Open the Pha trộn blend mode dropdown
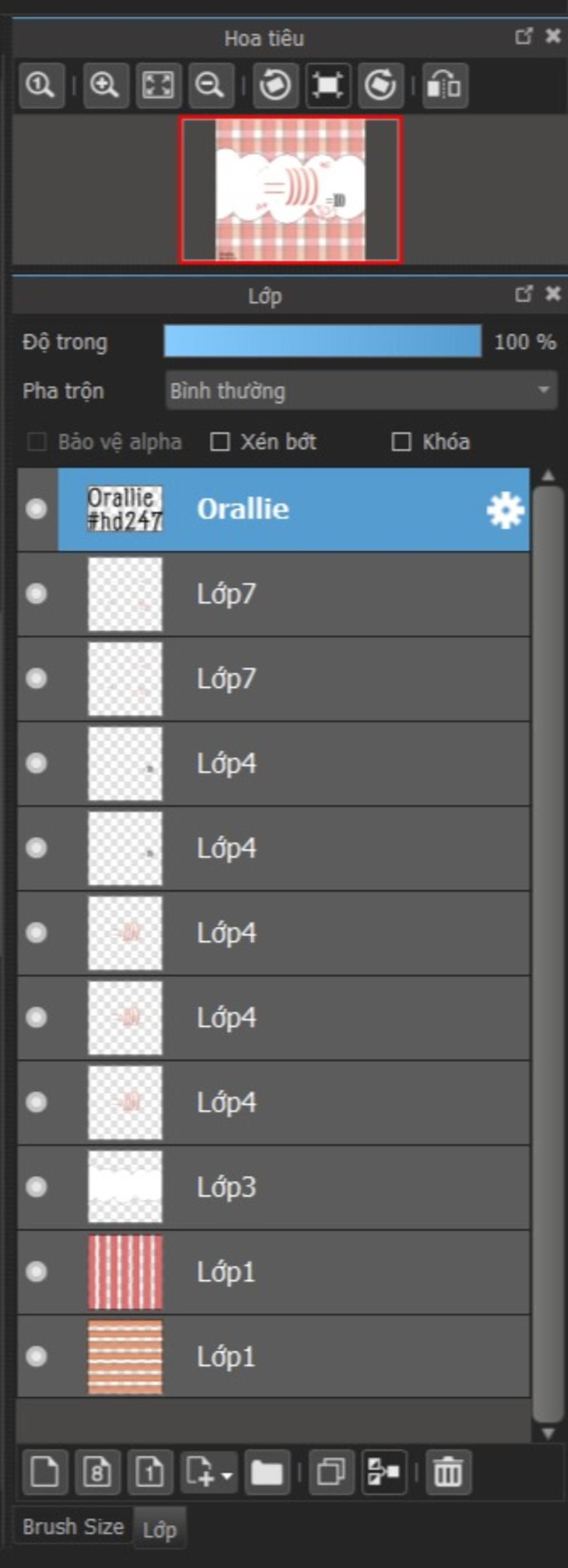 click(362, 390)
